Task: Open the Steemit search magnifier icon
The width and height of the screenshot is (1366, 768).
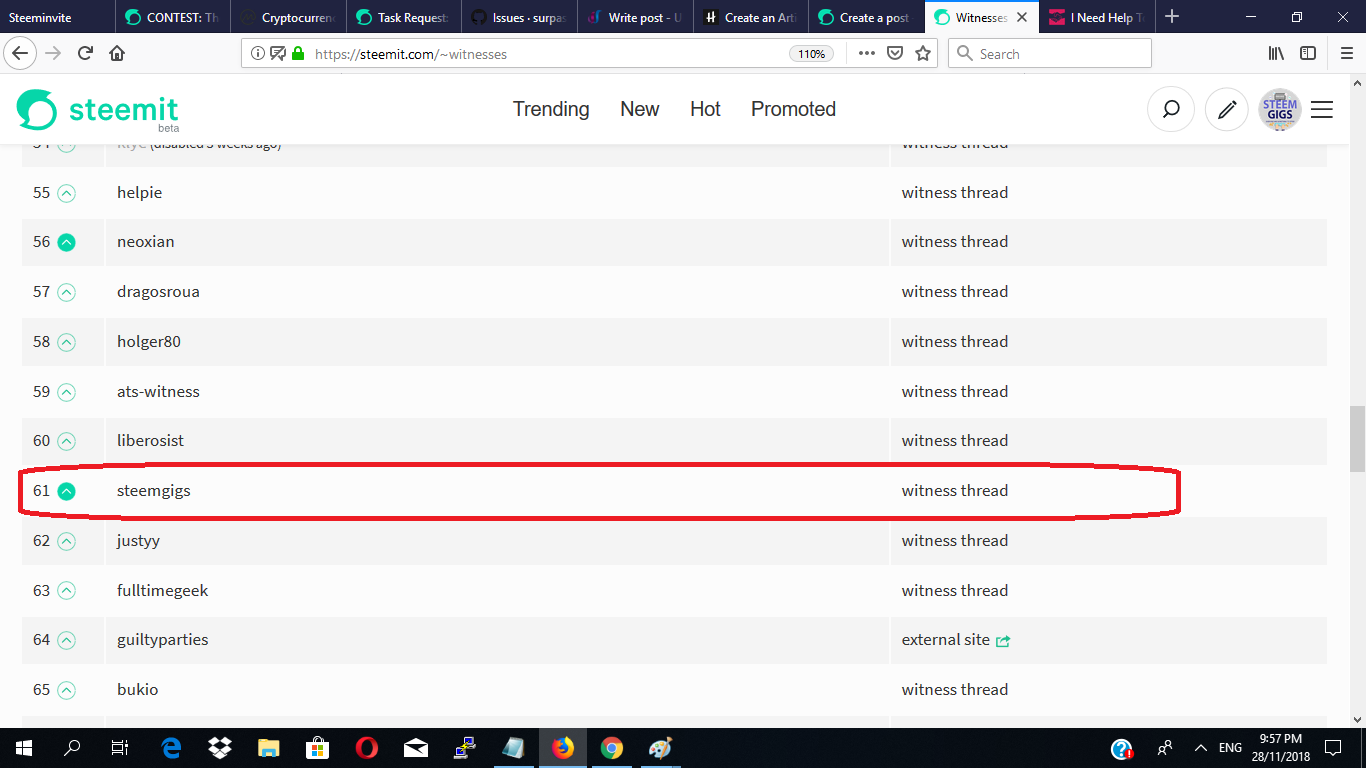Action: [1171, 110]
